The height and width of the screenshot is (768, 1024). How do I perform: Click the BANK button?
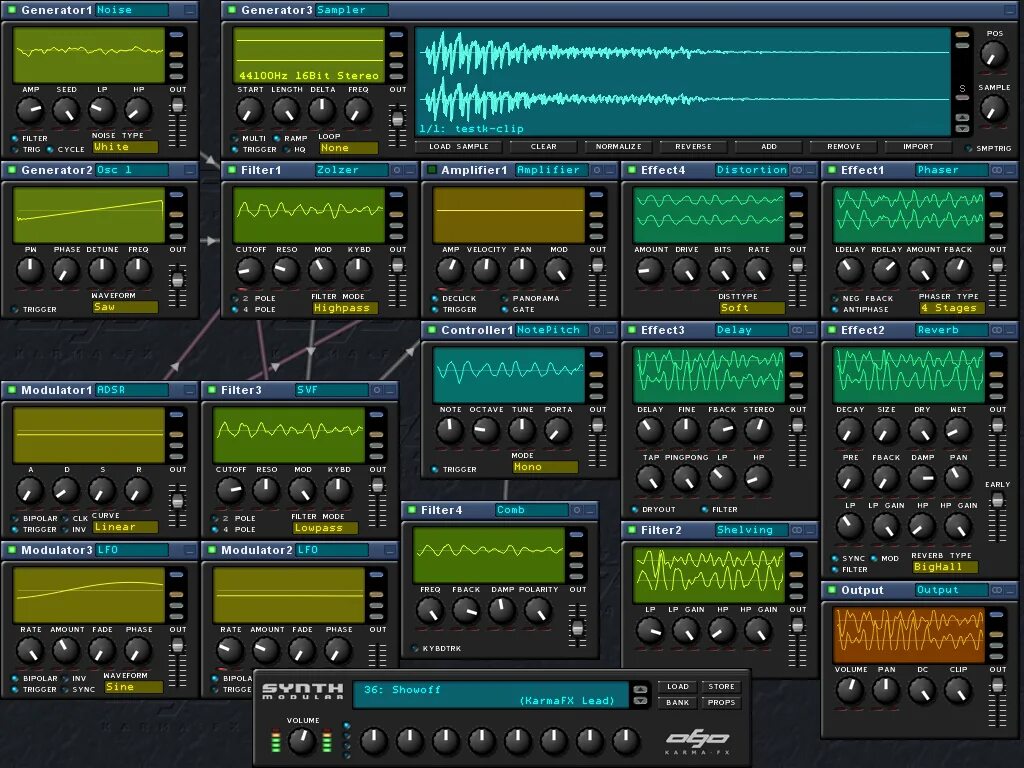677,703
